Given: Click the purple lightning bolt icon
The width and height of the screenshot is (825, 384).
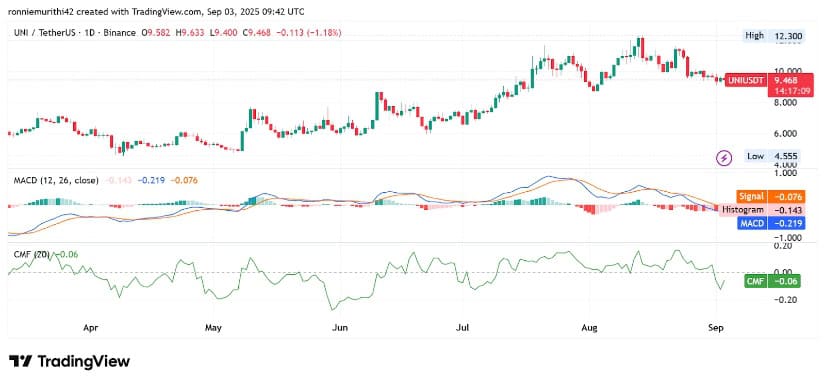Looking at the screenshot, I should 725,157.
